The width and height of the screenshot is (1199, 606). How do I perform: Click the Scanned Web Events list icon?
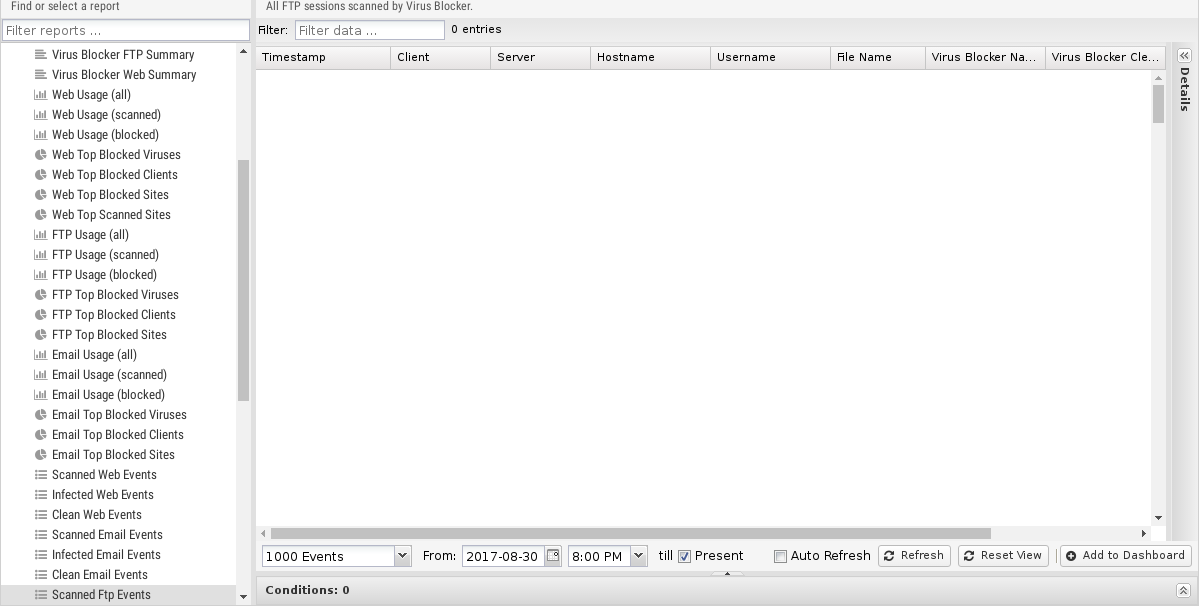point(41,475)
